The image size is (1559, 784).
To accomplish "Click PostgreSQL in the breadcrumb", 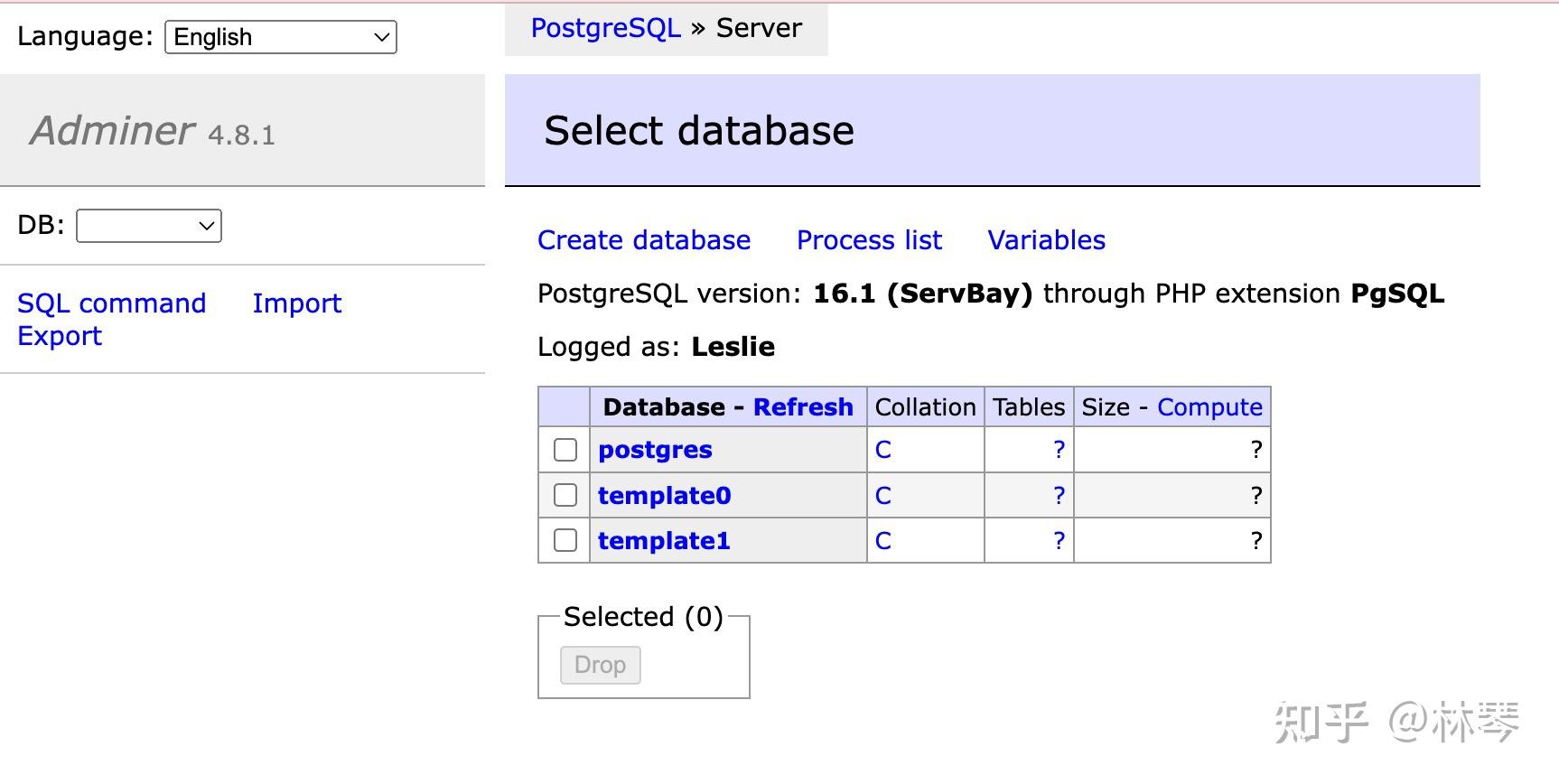I will [605, 28].
